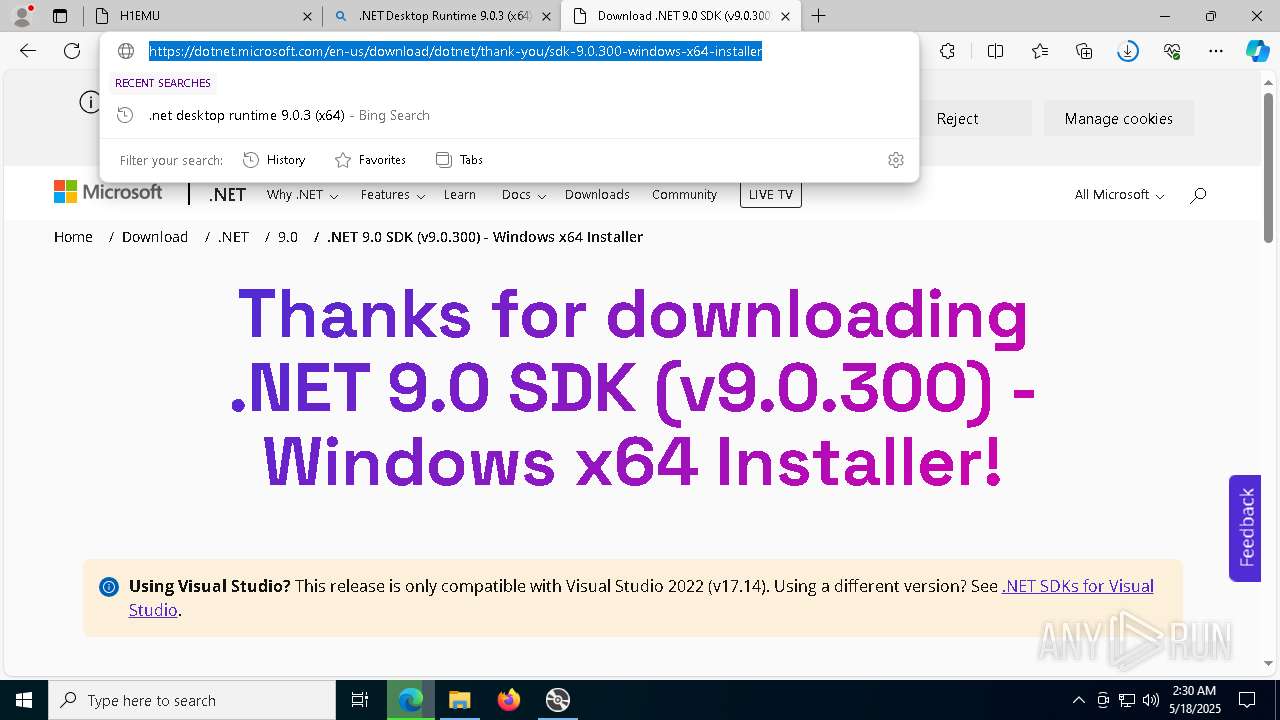Viewport: 1280px width, 720px height.
Task: Go to the Home breadcrumb
Action: pyautogui.click(x=73, y=237)
